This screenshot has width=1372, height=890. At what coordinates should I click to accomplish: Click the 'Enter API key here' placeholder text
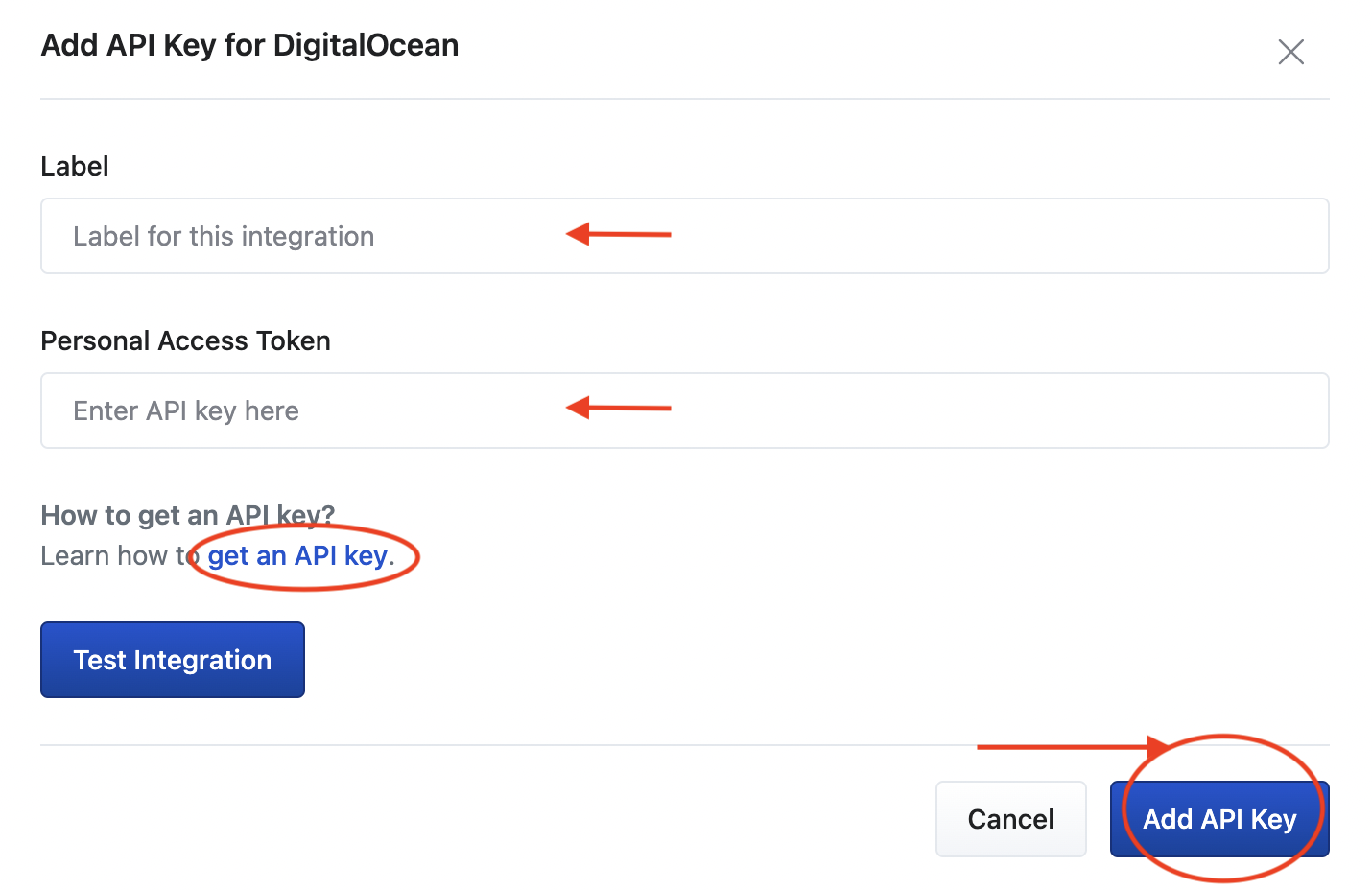point(186,410)
